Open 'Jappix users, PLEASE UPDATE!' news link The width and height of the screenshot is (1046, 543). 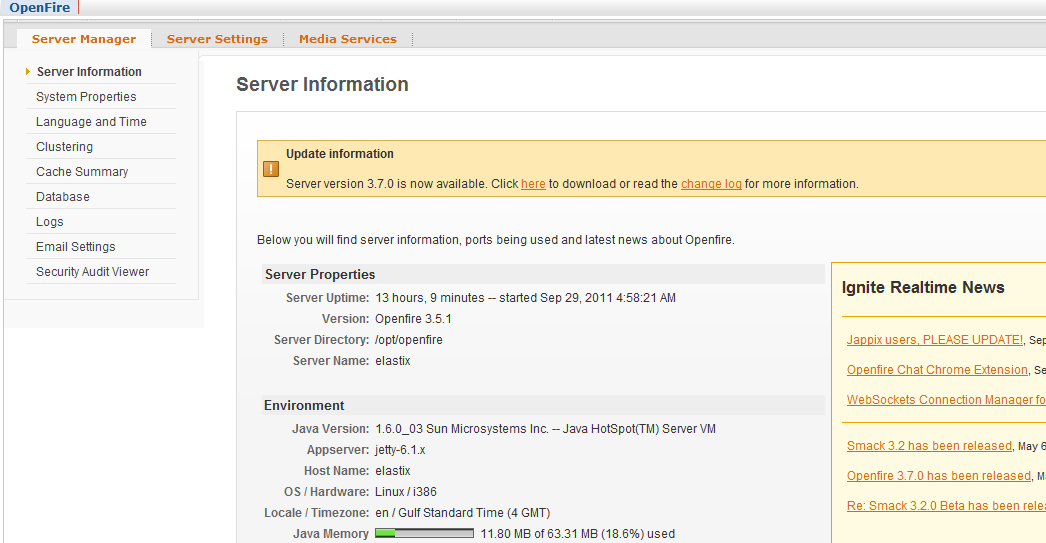[935, 340]
